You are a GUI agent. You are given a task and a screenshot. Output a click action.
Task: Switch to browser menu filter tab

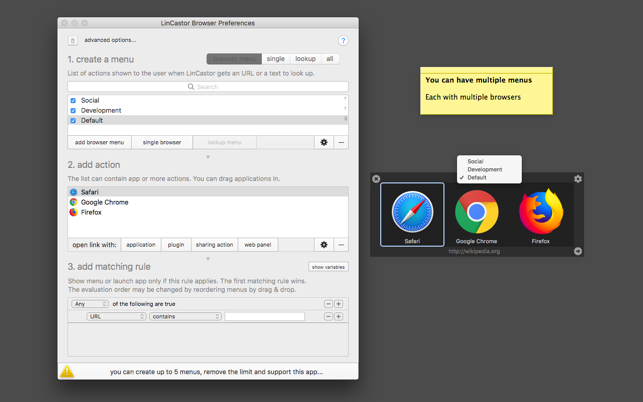[x=234, y=59]
